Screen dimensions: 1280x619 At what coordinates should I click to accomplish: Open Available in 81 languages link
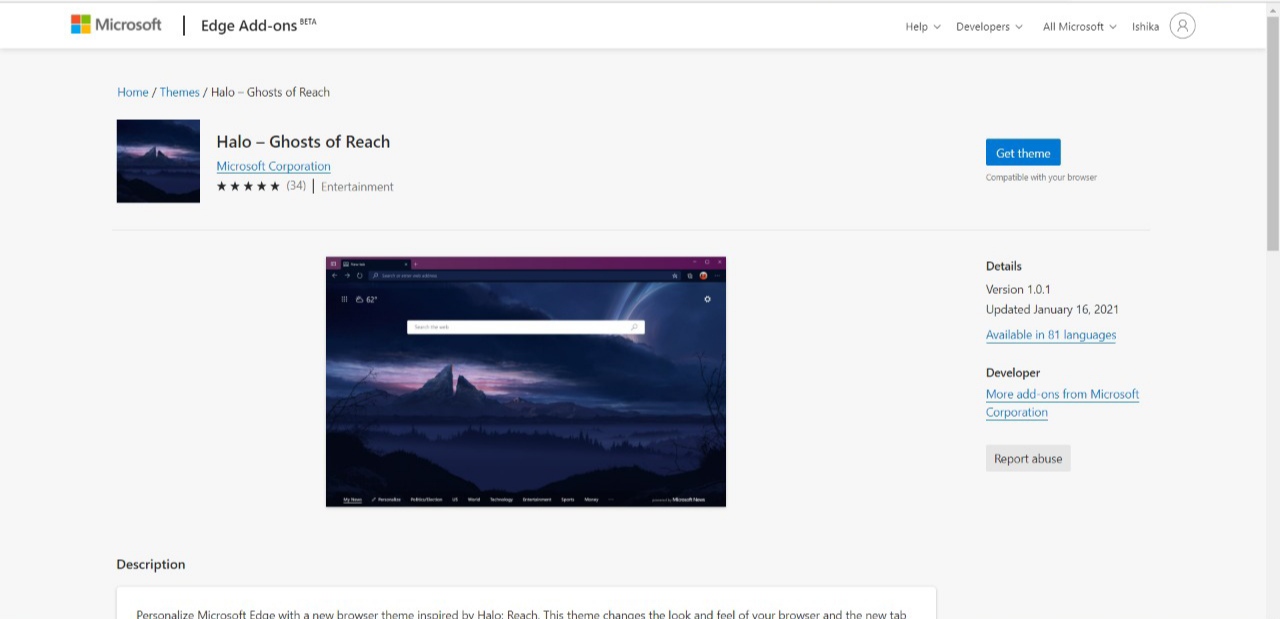coord(1051,335)
